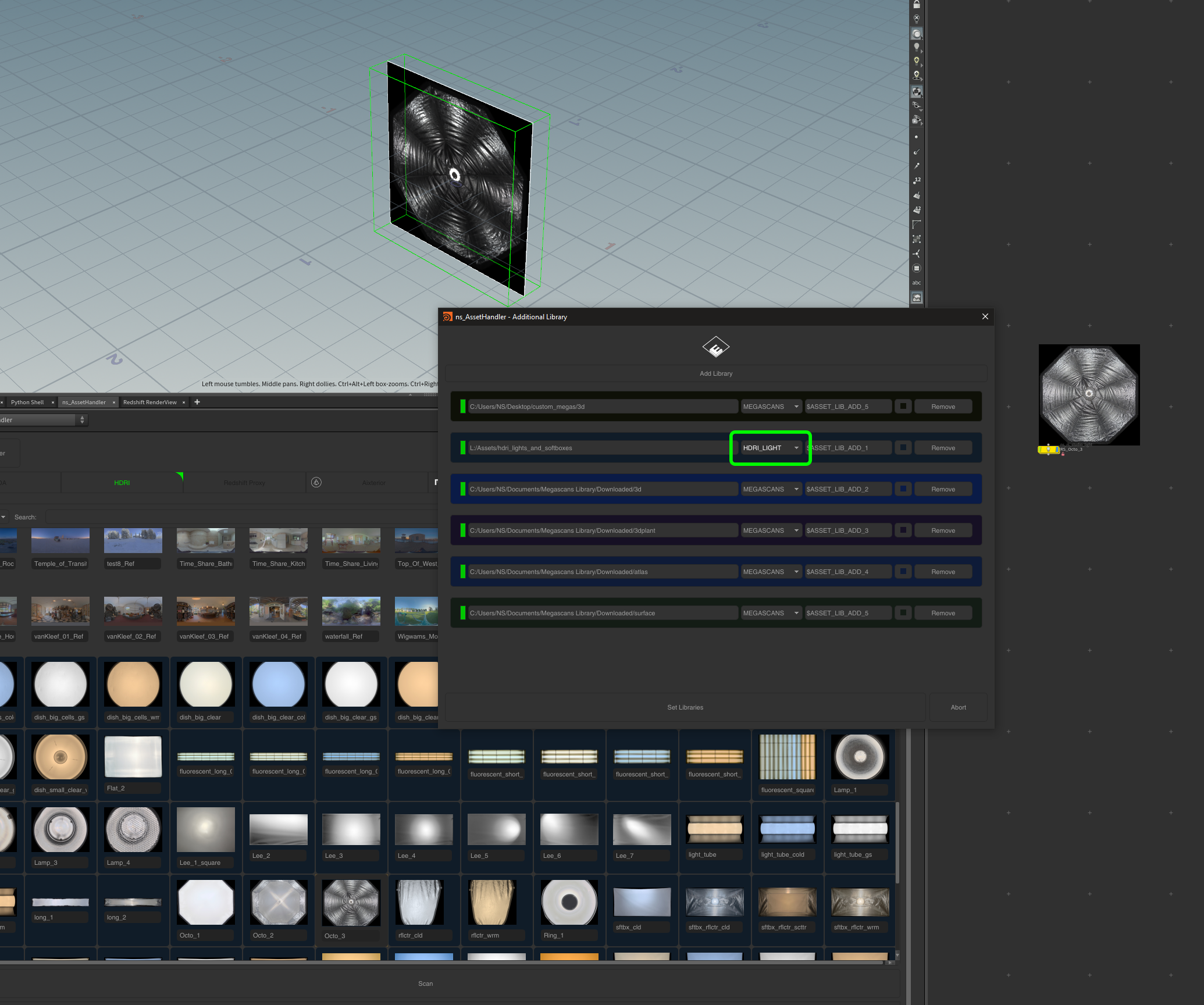The height and width of the screenshot is (1005, 1204).
Task: Open the HDRI_LIGHT library type dropdown
Action: 770,448
